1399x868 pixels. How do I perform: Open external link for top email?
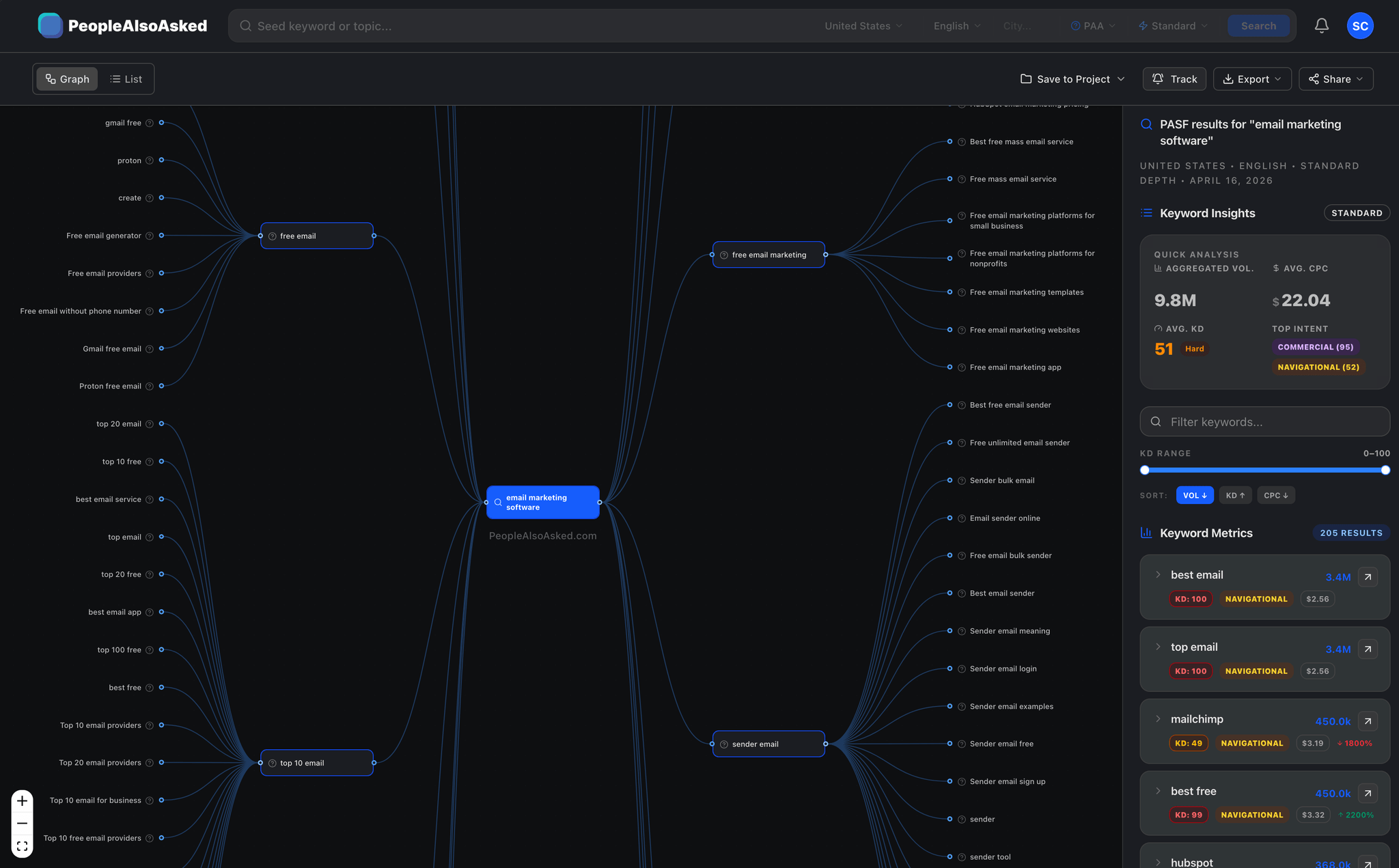1368,649
